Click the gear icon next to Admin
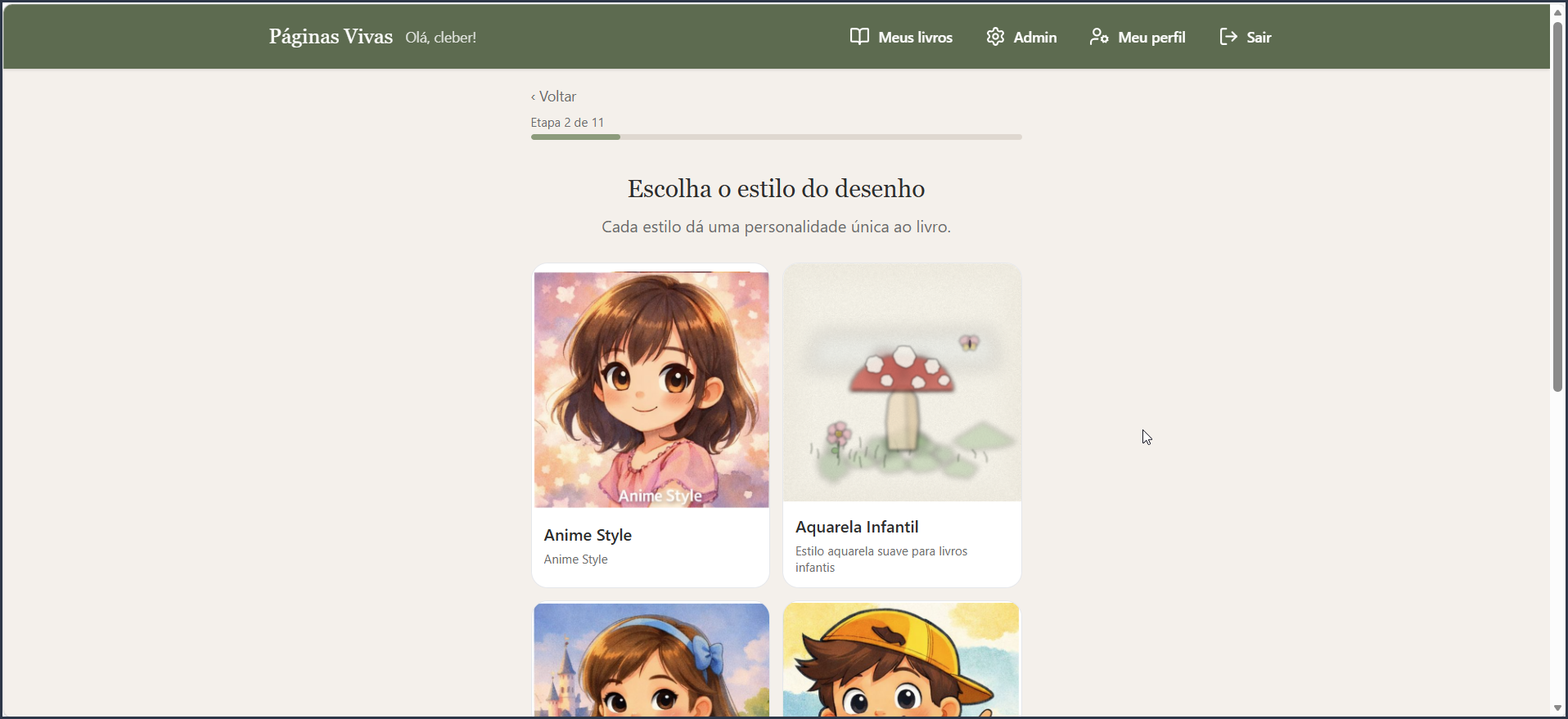1568x719 pixels. 995,37
